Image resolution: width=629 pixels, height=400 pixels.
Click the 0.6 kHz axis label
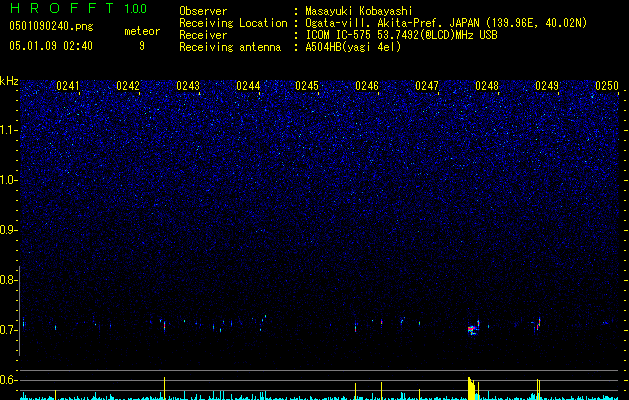[x=7, y=380]
